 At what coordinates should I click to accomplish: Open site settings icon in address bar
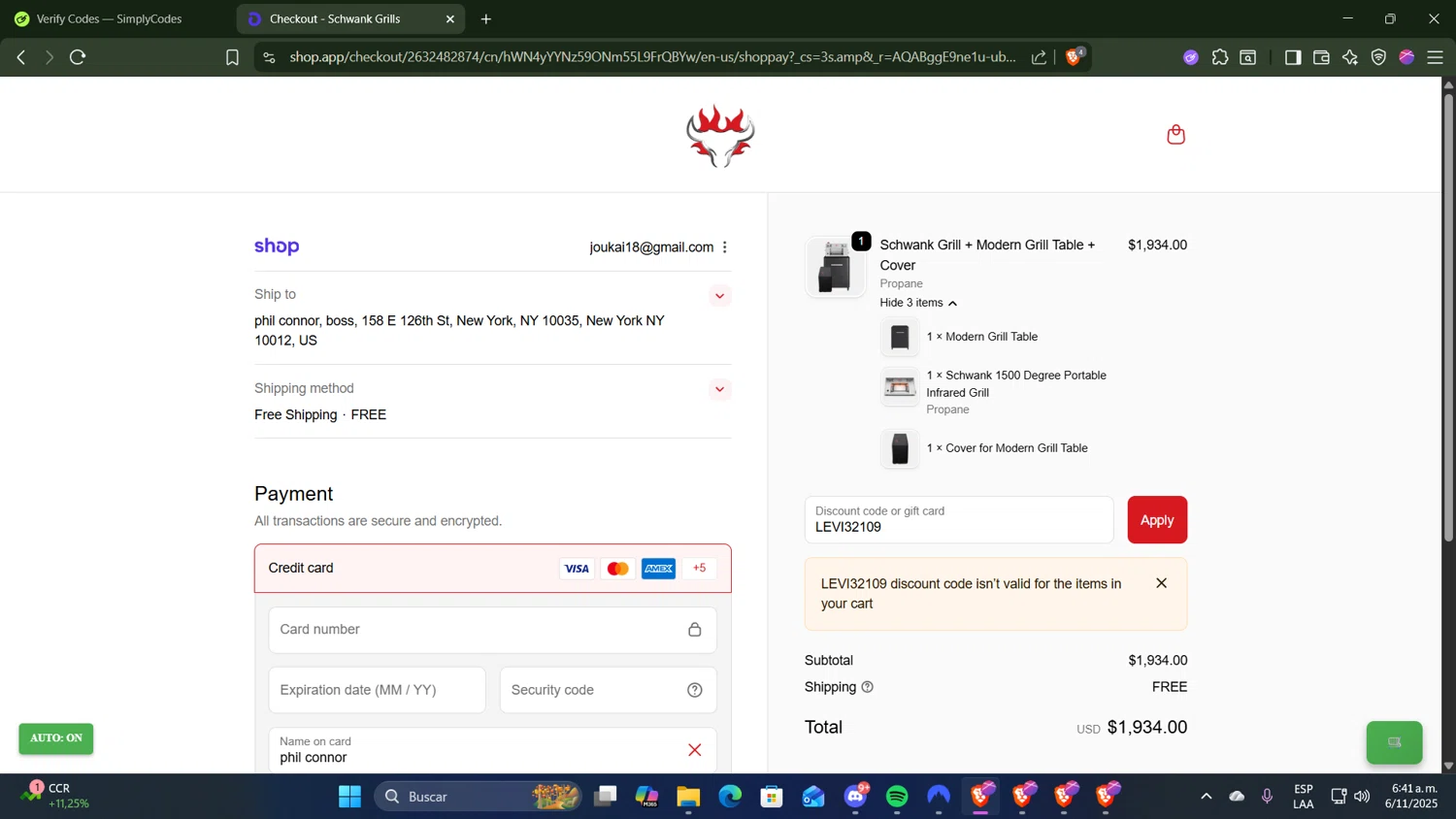269,57
